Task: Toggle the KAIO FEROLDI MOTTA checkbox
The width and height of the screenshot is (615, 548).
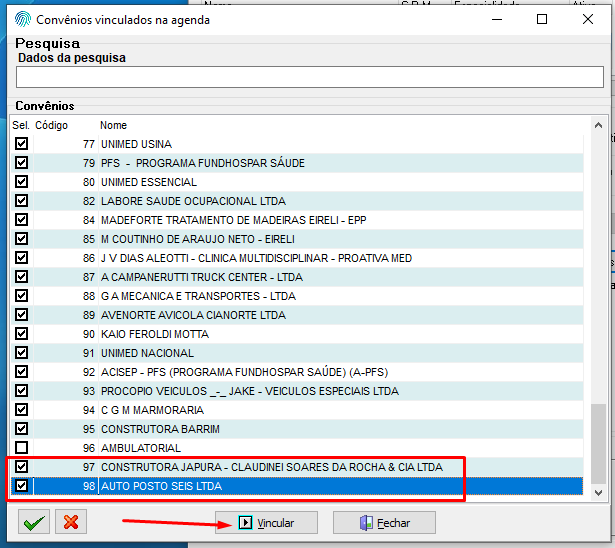Action: click(x=22, y=334)
